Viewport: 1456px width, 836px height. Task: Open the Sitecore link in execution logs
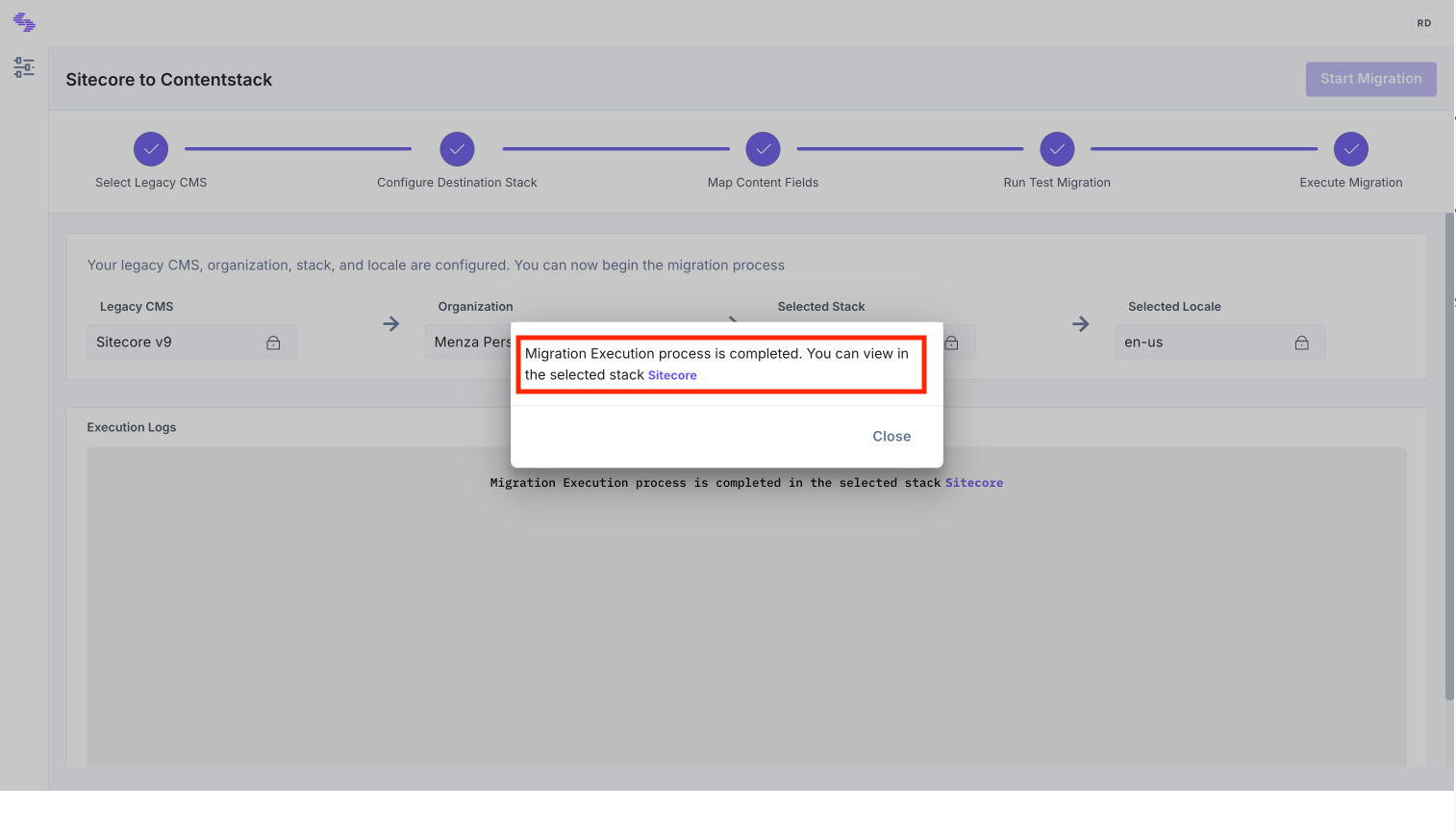(x=973, y=483)
